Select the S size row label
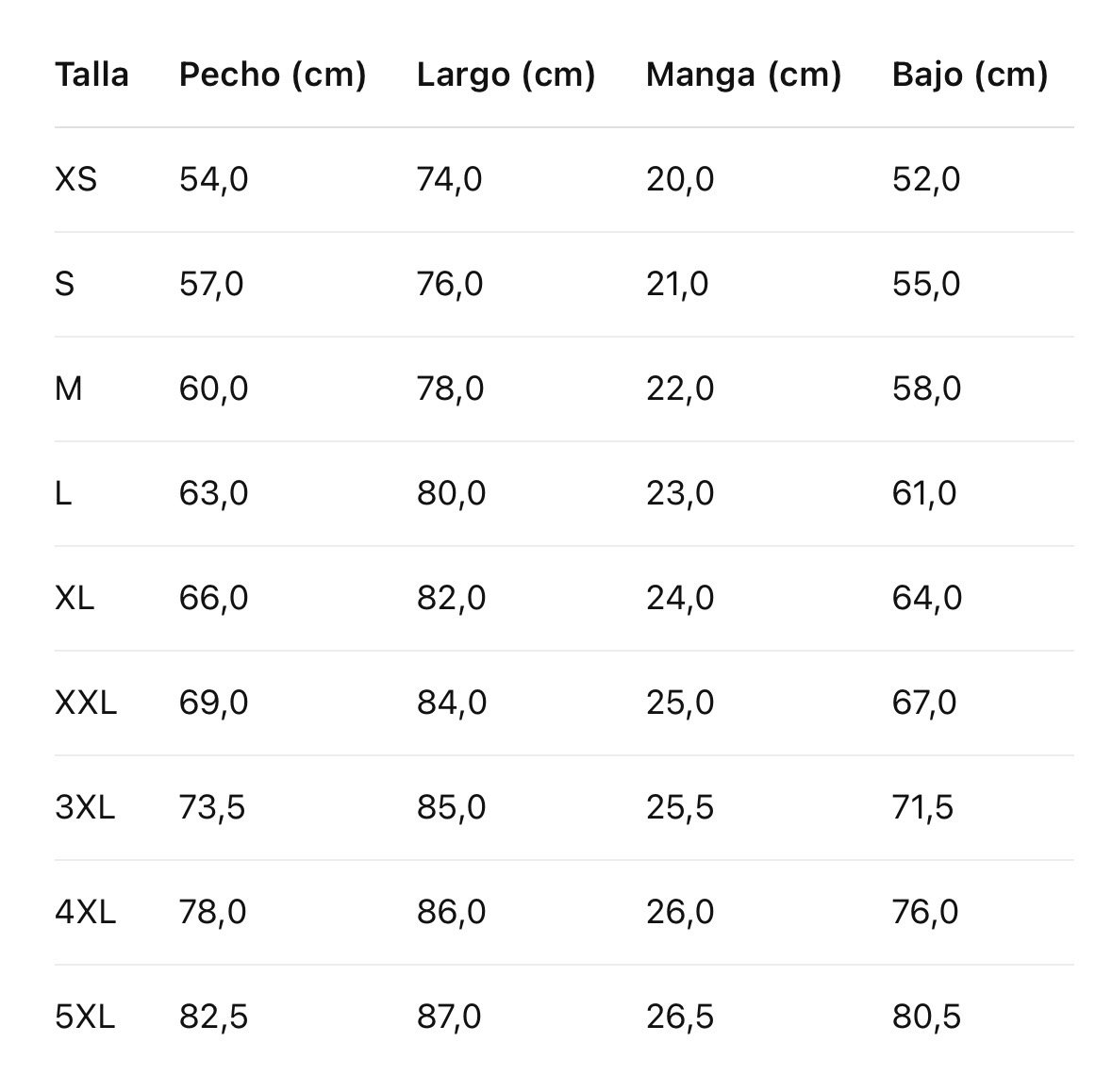Viewport: 1112px width, 1092px height. click(x=64, y=284)
